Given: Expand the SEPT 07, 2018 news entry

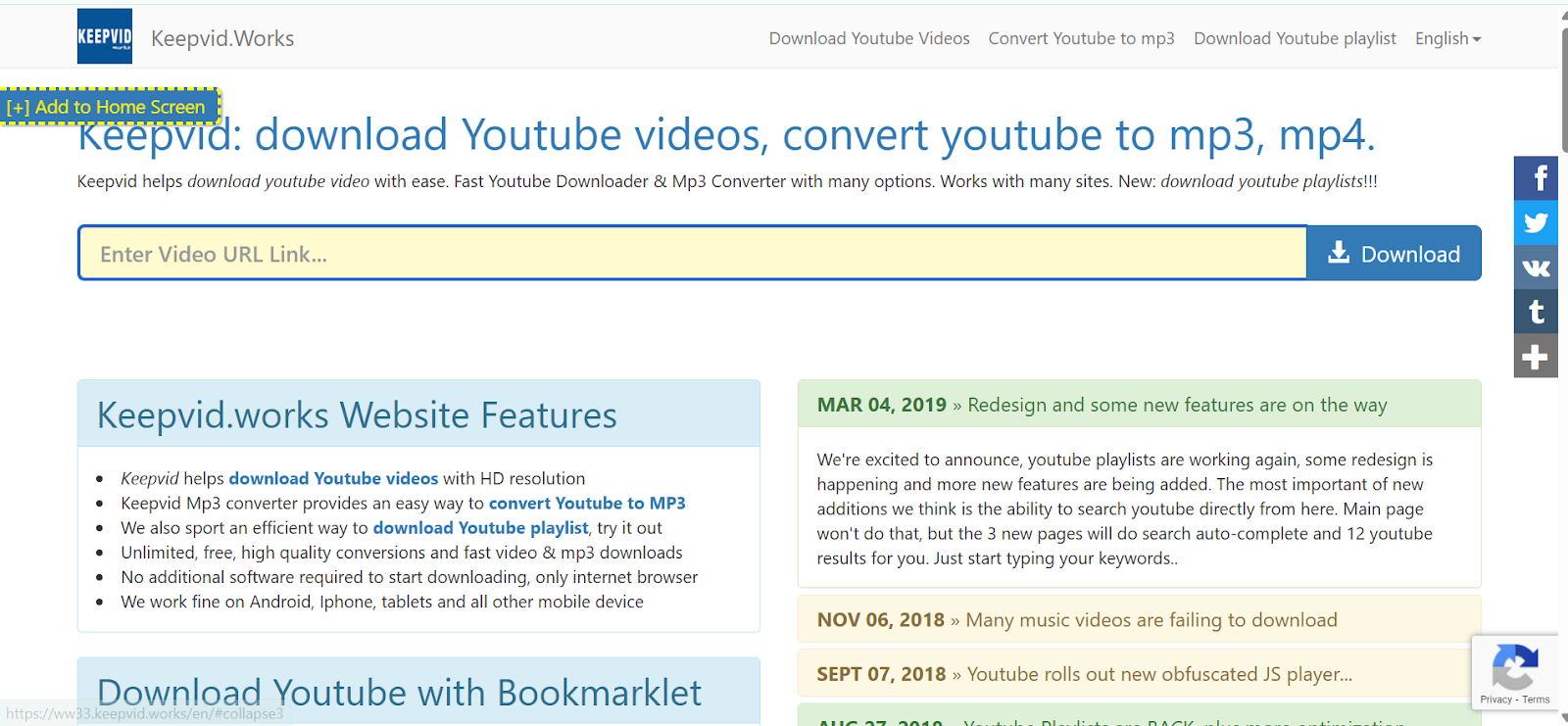Looking at the screenshot, I should (1139, 674).
